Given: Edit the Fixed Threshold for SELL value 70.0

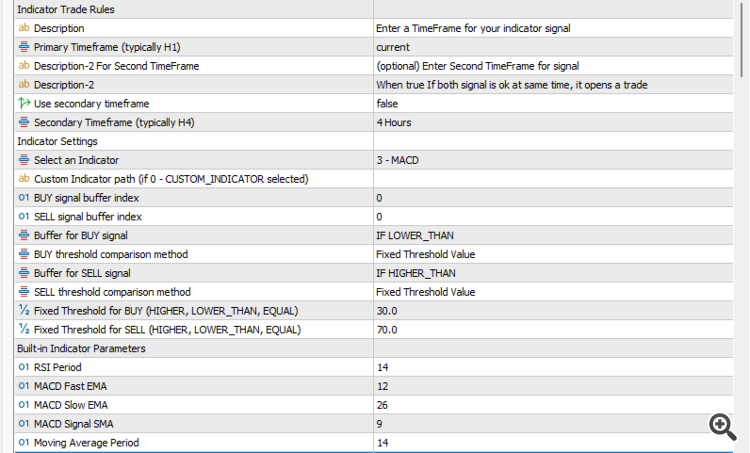Looking at the screenshot, I should point(550,330).
